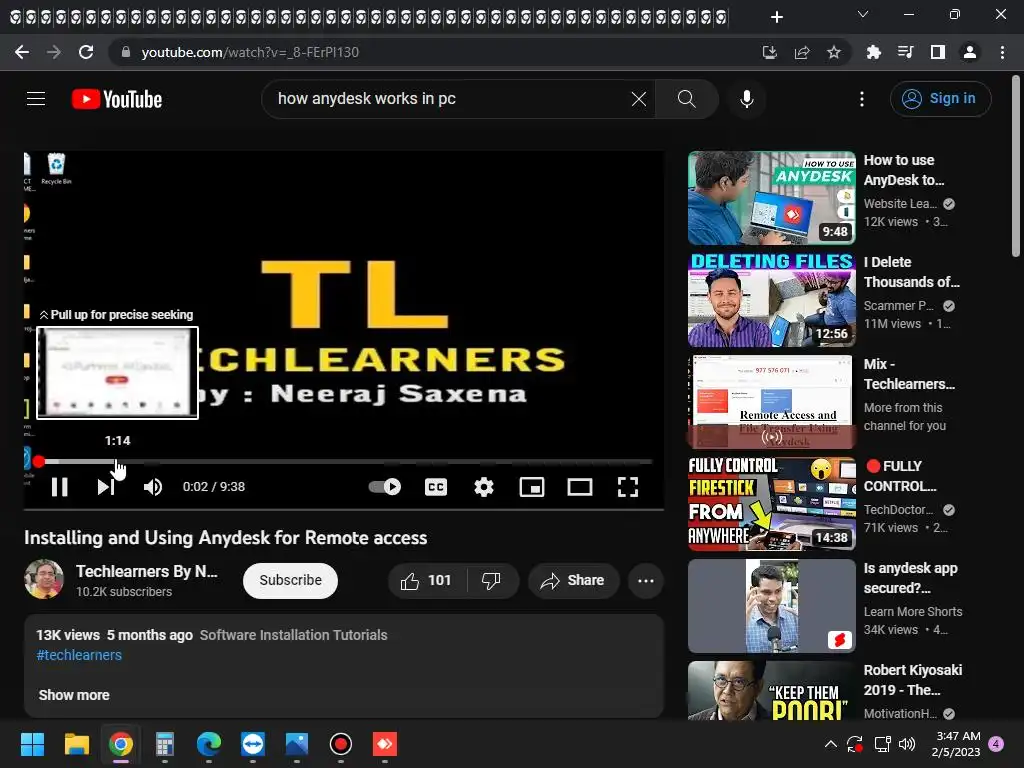Run the search with magnifier button
This screenshot has height=768, width=1024.
[x=686, y=99]
